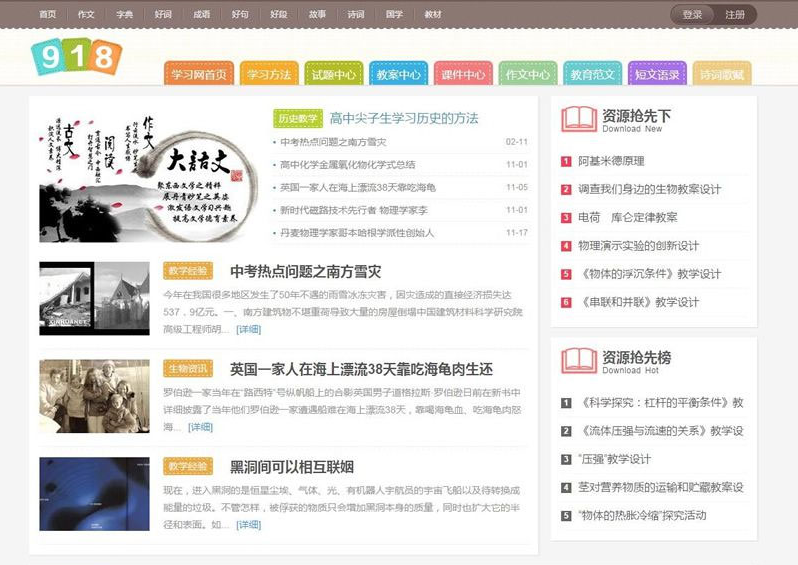Click the 大语文 ink-painting banner image
The width and height of the screenshot is (798, 565).
tap(149, 178)
